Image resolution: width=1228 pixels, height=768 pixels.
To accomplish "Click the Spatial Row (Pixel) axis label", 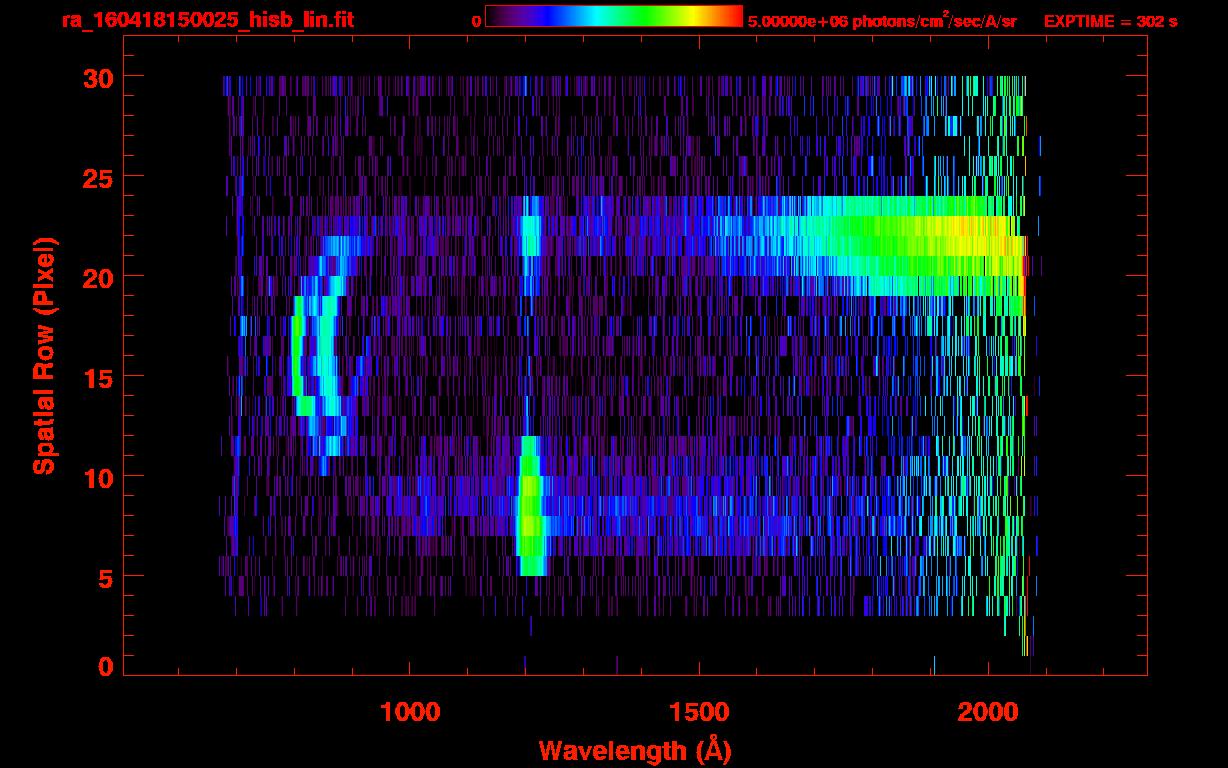I will (43, 355).
